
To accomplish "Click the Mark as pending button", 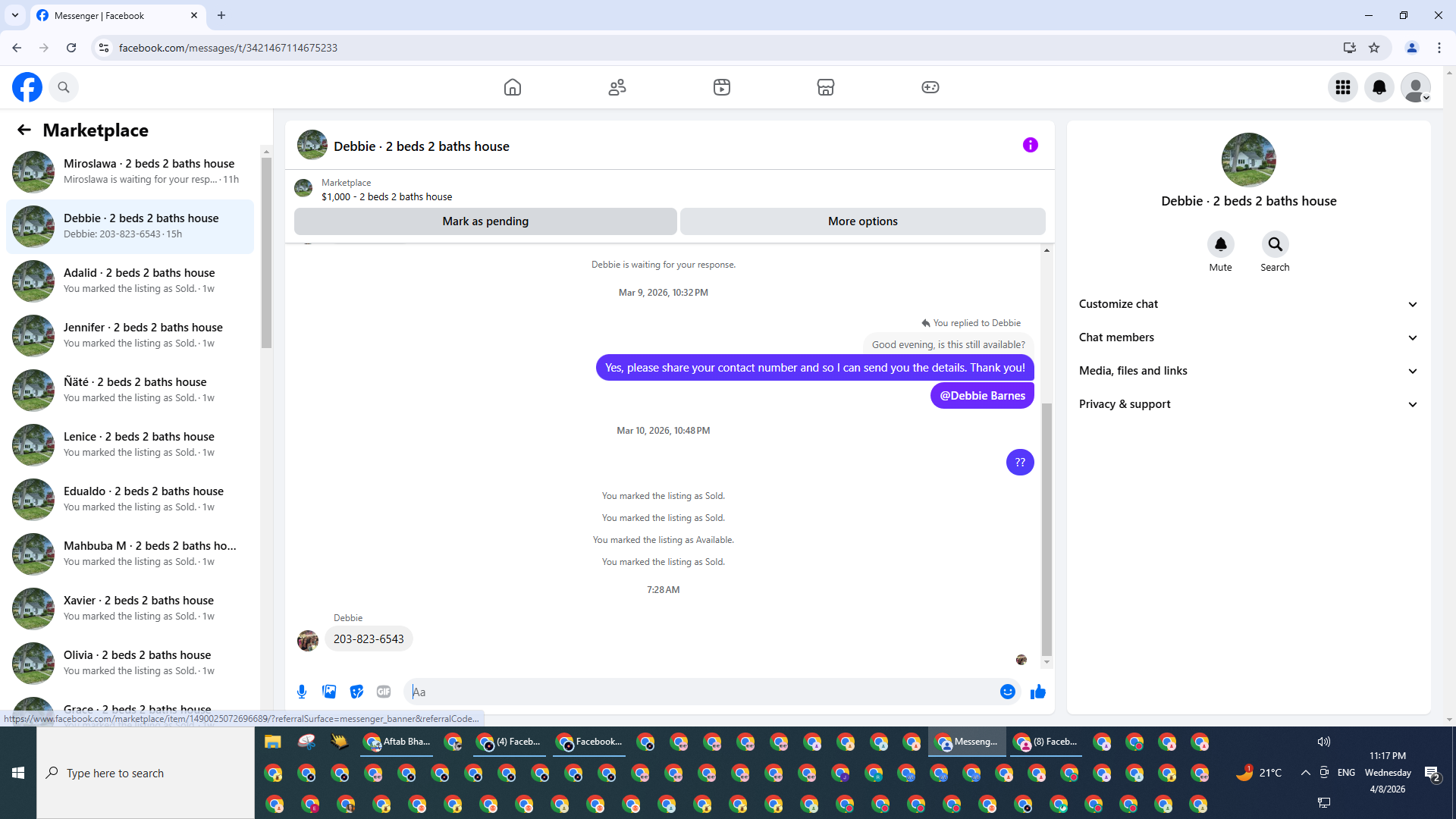I will pos(485,221).
